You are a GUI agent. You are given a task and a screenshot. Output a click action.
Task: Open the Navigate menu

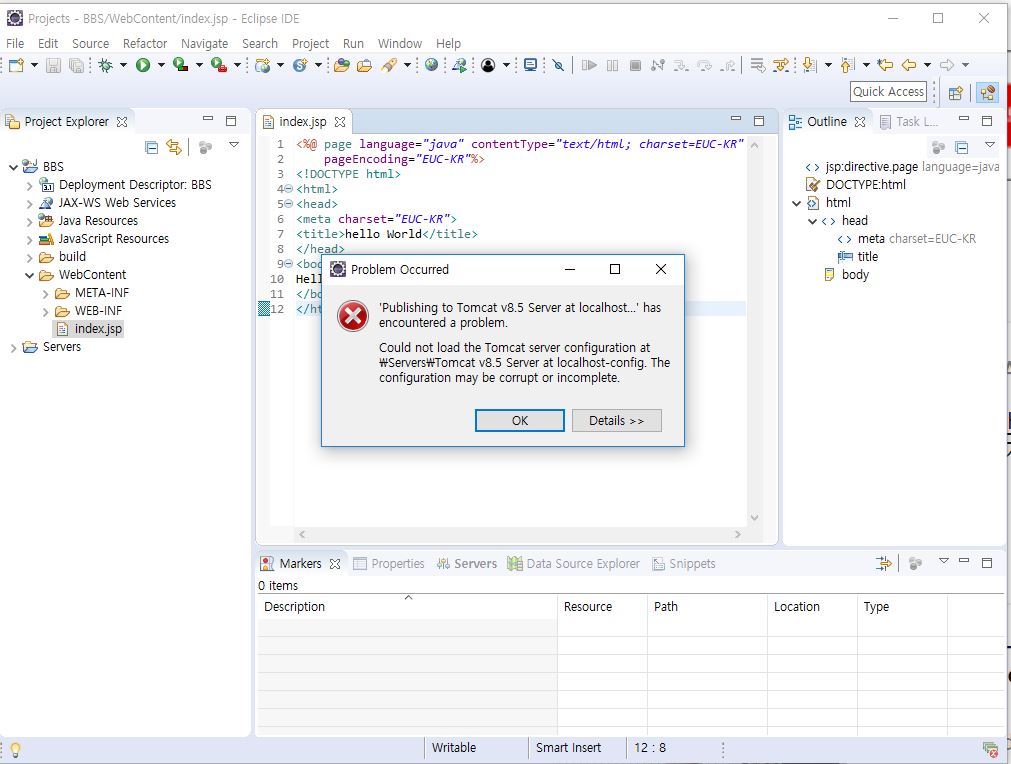[204, 43]
